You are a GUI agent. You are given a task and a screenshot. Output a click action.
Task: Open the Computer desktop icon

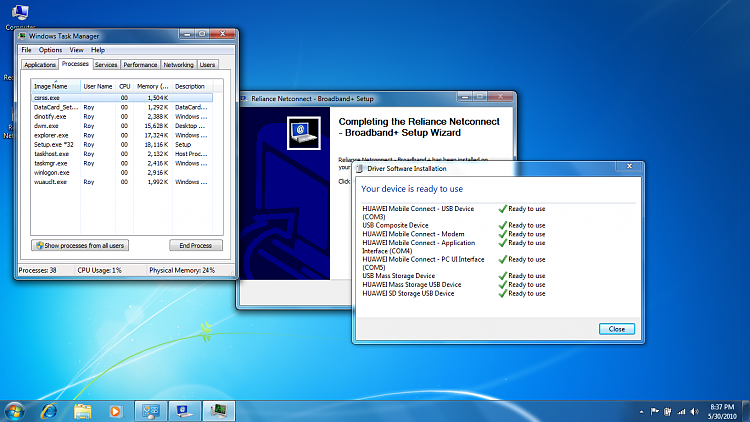coord(20,15)
